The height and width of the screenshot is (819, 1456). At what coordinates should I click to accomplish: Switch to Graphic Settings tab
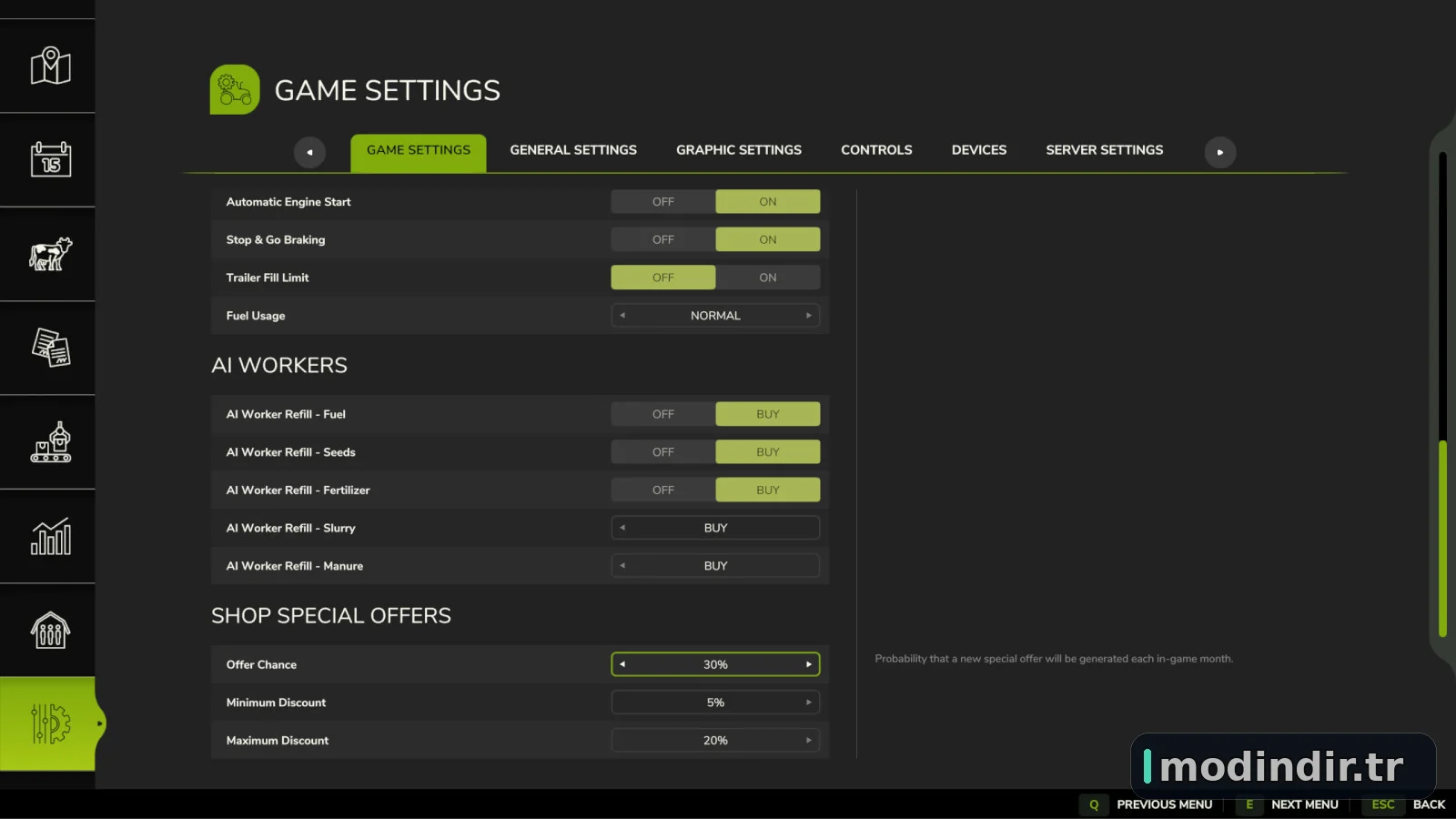pyautogui.click(x=739, y=150)
